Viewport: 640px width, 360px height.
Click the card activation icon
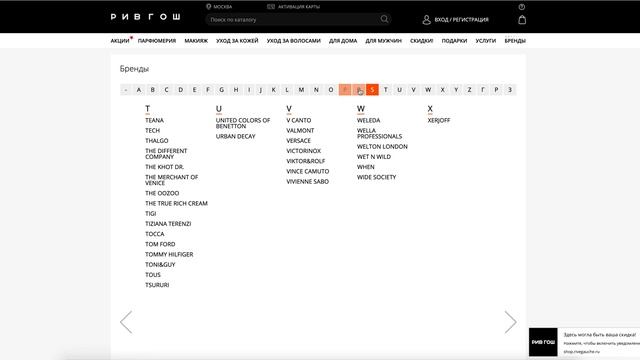pyautogui.click(x=271, y=7)
